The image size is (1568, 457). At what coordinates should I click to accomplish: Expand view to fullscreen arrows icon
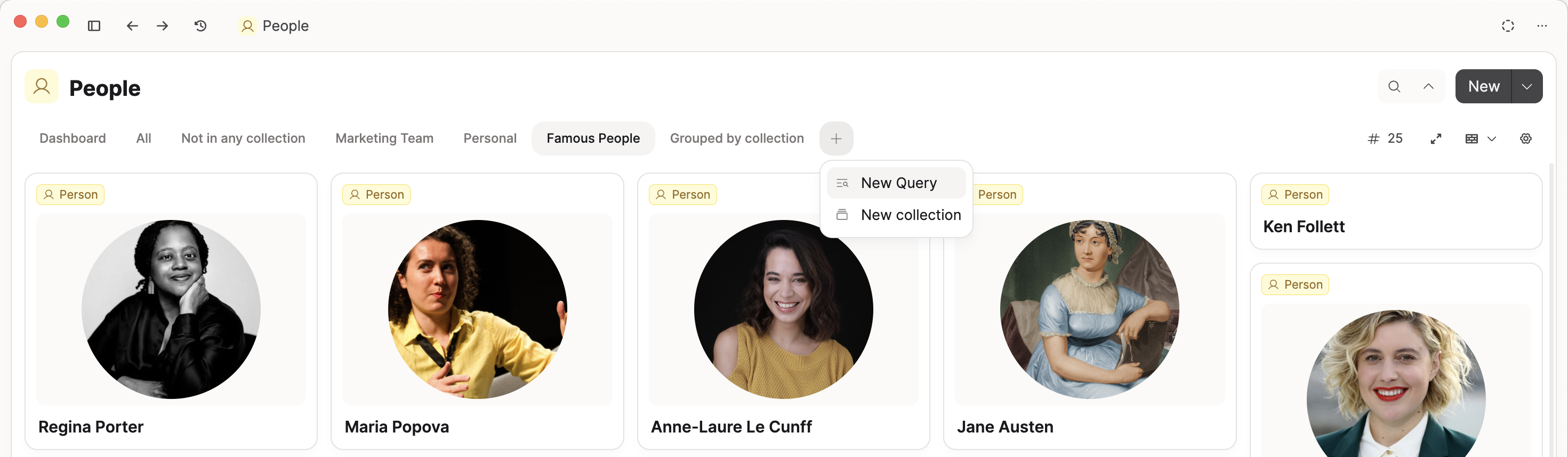tap(1436, 138)
